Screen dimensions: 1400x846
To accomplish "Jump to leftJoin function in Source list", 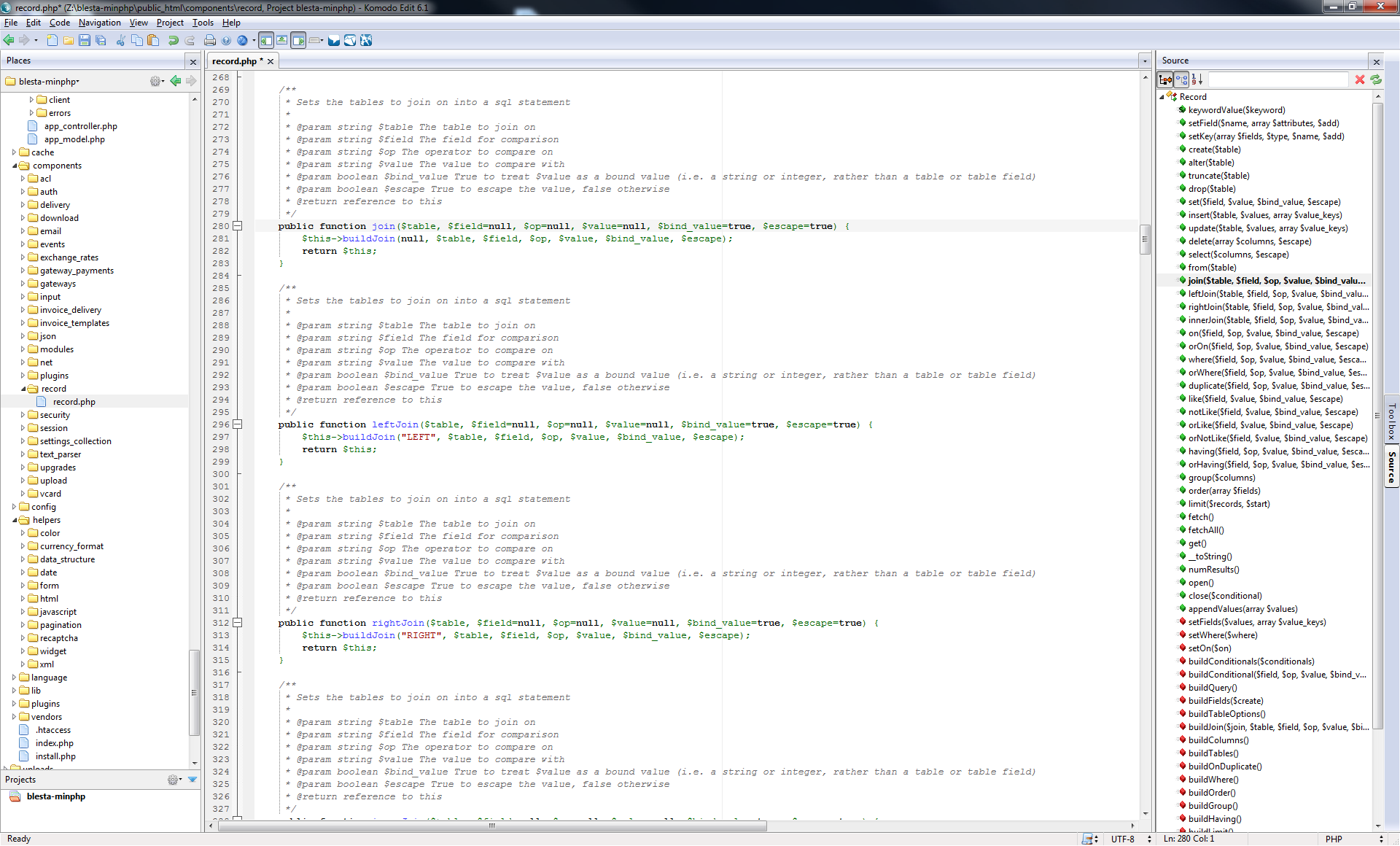I will (1276, 294).
